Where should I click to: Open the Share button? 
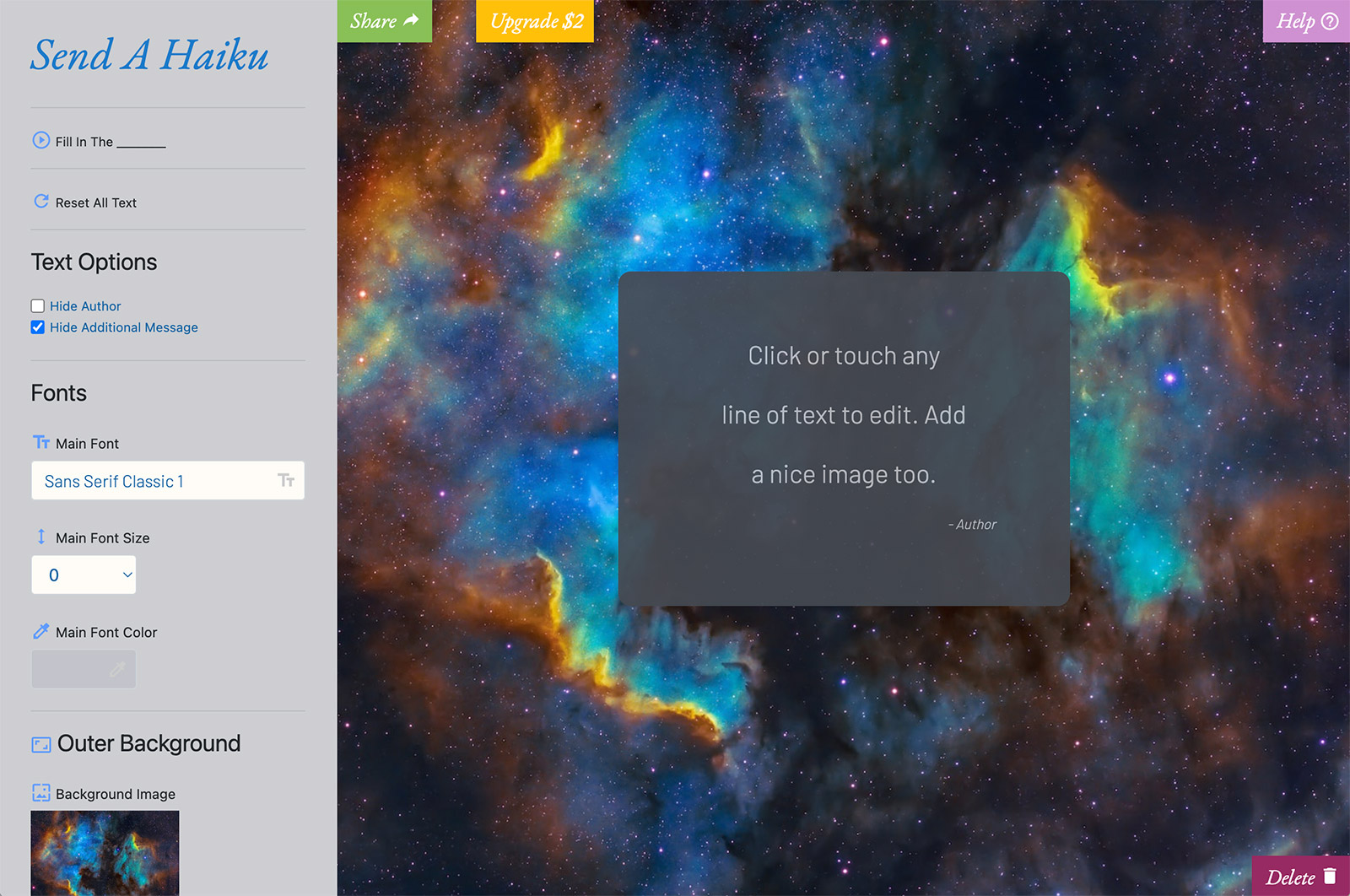point(384,21)
